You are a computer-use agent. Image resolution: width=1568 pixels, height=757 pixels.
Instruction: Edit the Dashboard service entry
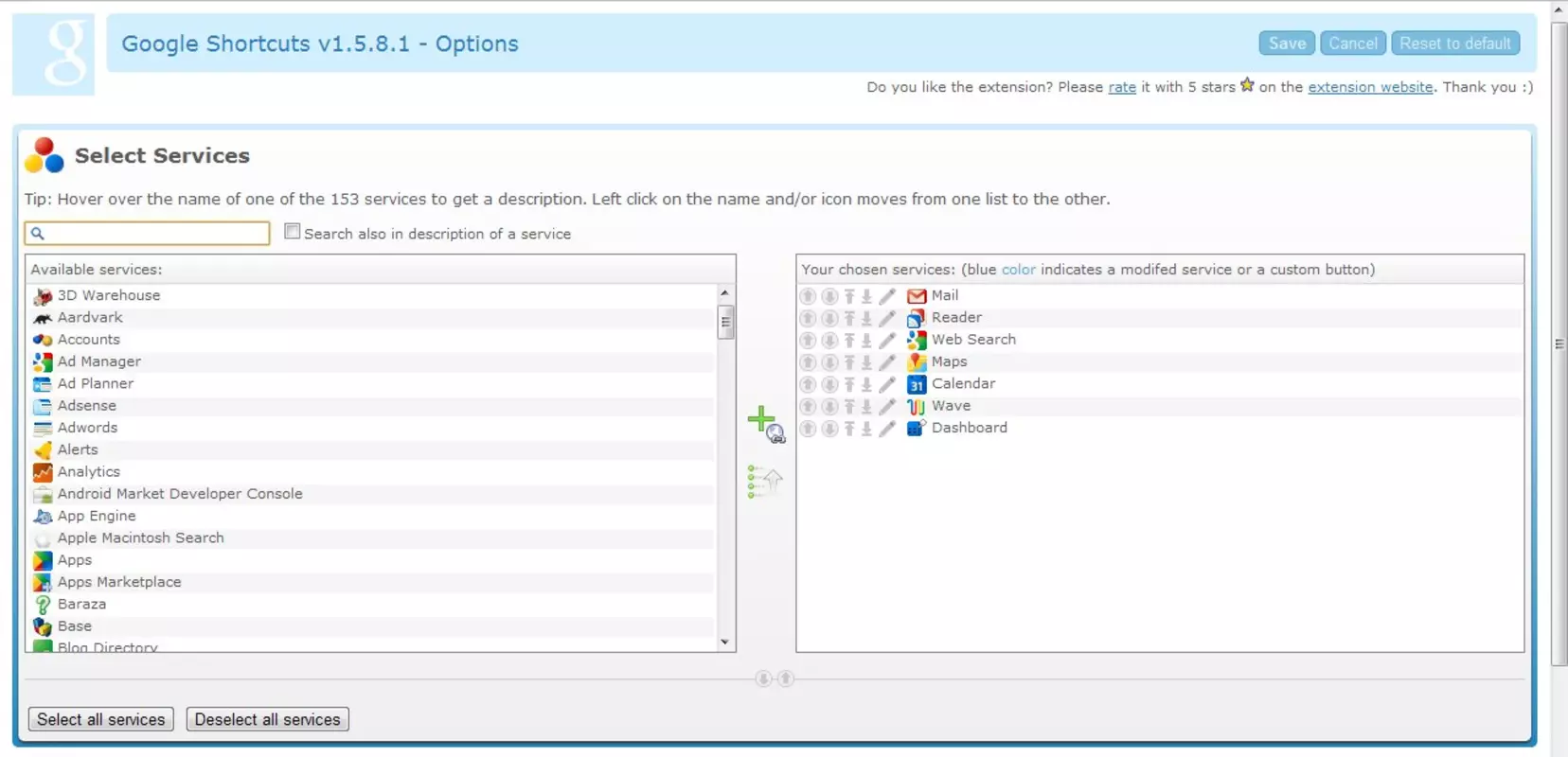click(x=887, y=429)
